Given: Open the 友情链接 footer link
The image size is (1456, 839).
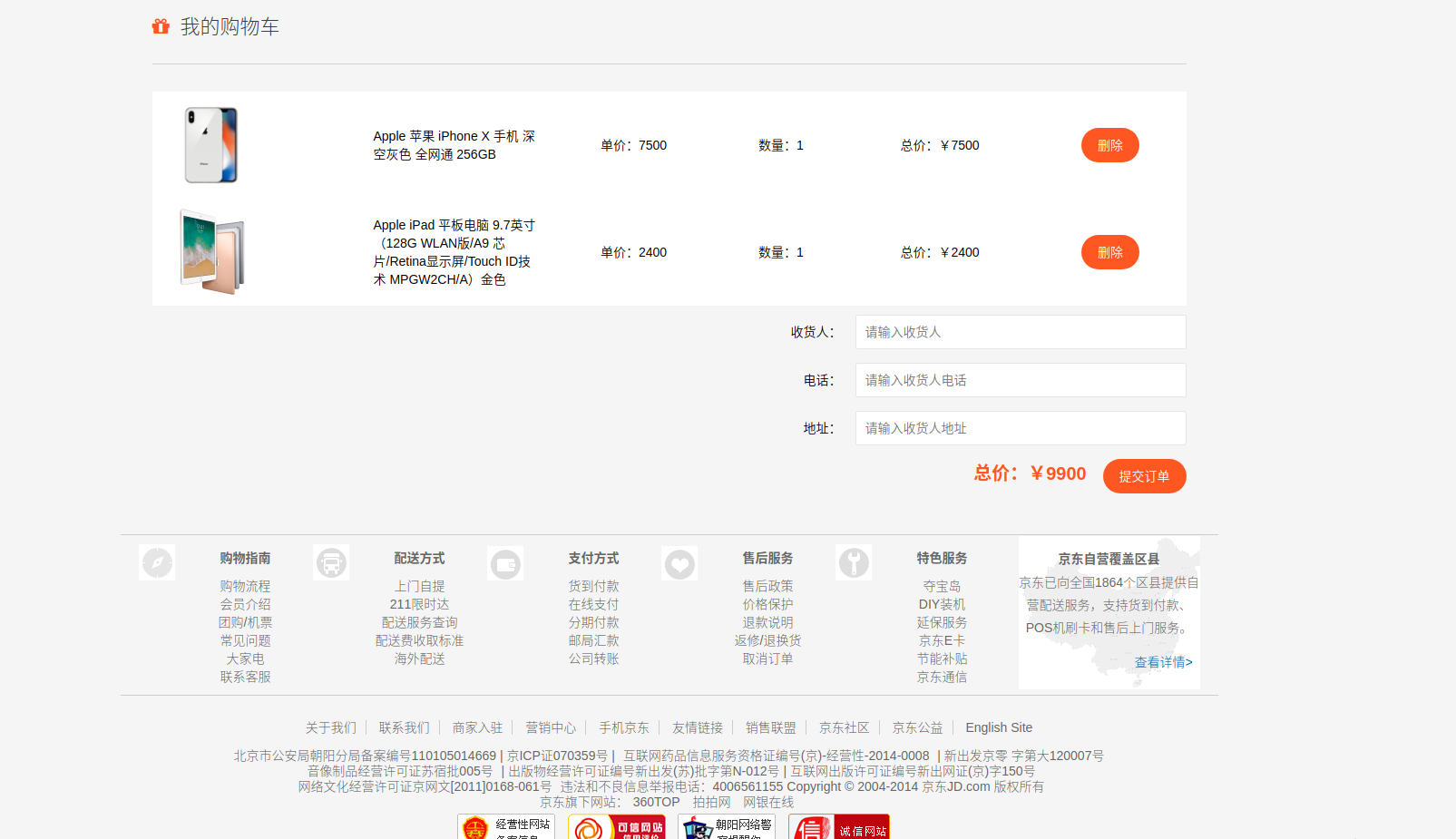Looking at the screenshot, I should pos(698,727).
